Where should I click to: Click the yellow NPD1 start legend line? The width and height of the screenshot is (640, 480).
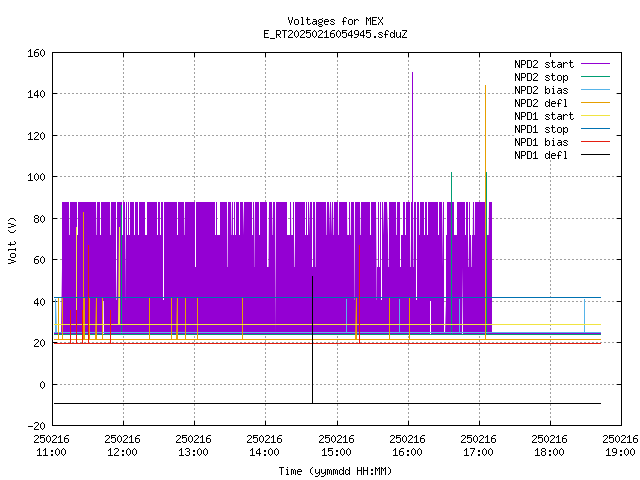(595, 116)
